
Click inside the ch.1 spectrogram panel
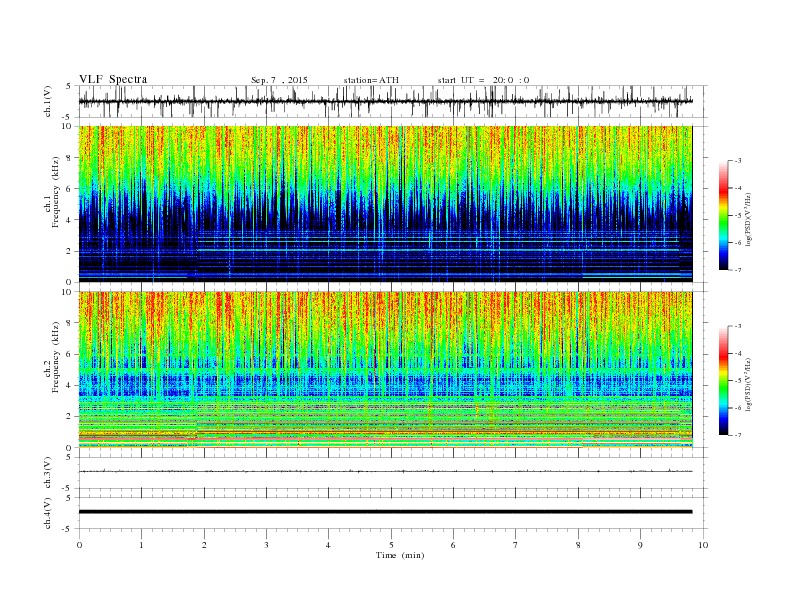[385, 204]
